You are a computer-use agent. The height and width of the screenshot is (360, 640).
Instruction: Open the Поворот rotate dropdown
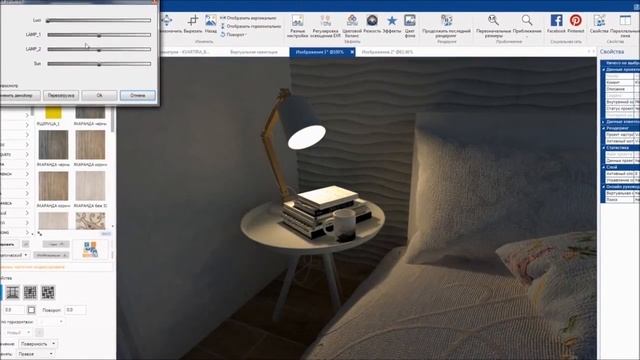[233, 35]
